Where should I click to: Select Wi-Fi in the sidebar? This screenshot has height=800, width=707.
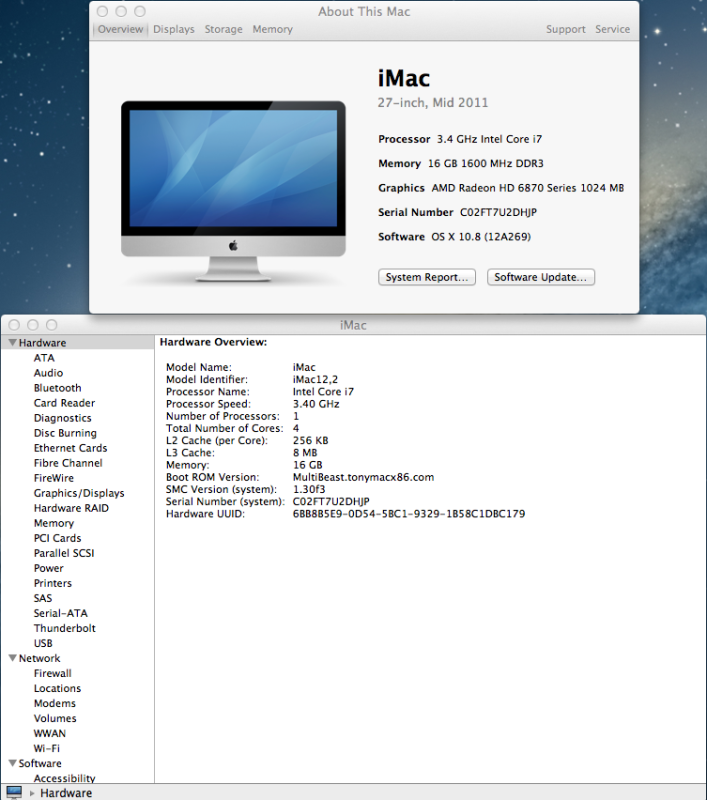[x=46, y=748]
